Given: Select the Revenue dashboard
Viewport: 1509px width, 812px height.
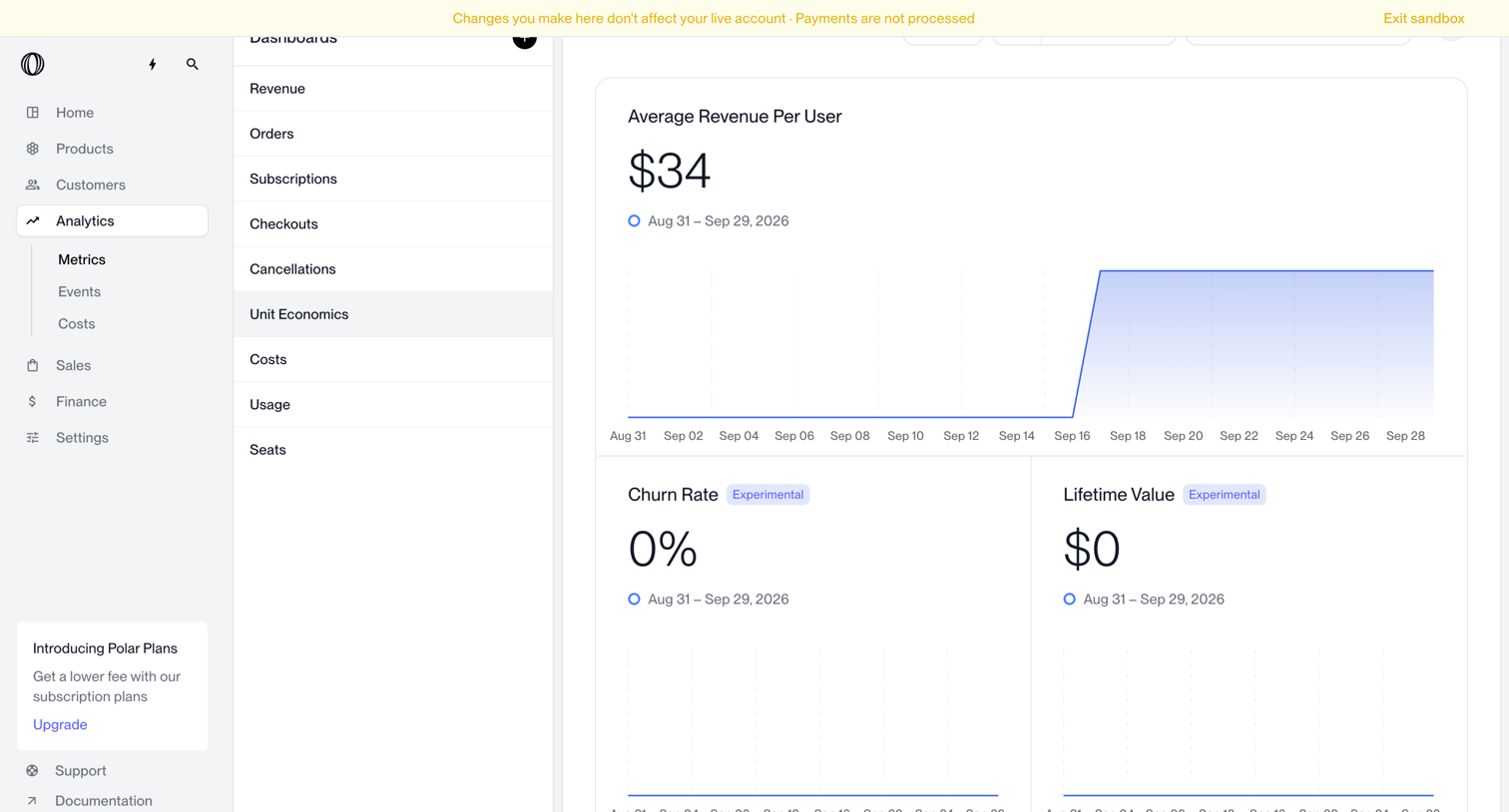Looking at the screenshot, I should (393, 89).
